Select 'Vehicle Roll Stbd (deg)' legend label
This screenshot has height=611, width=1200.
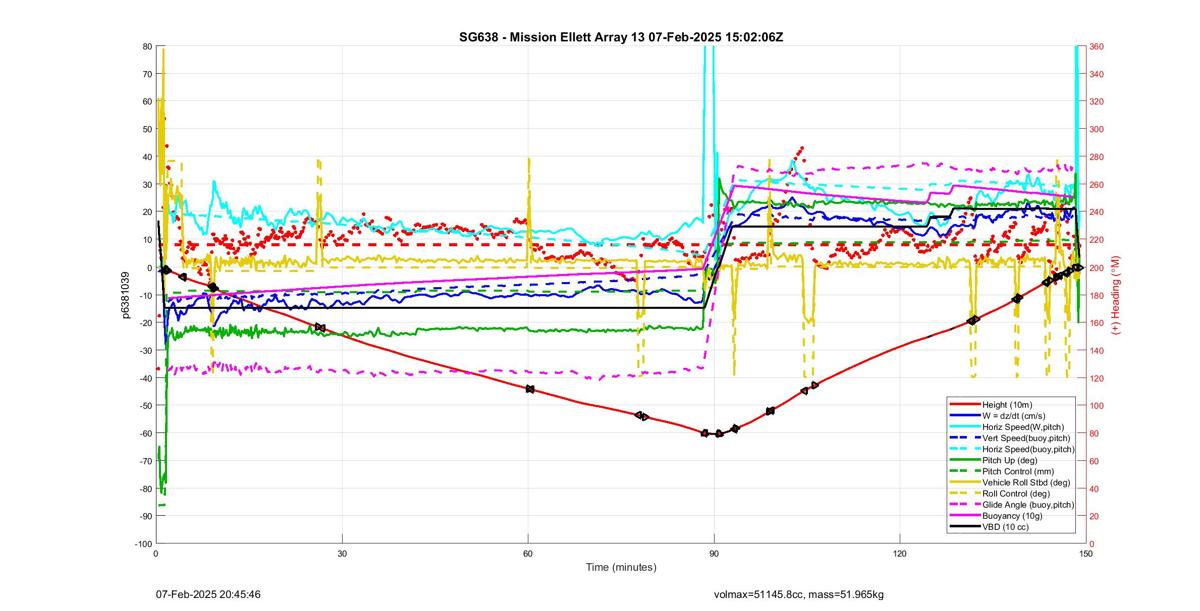point(1028,482)
